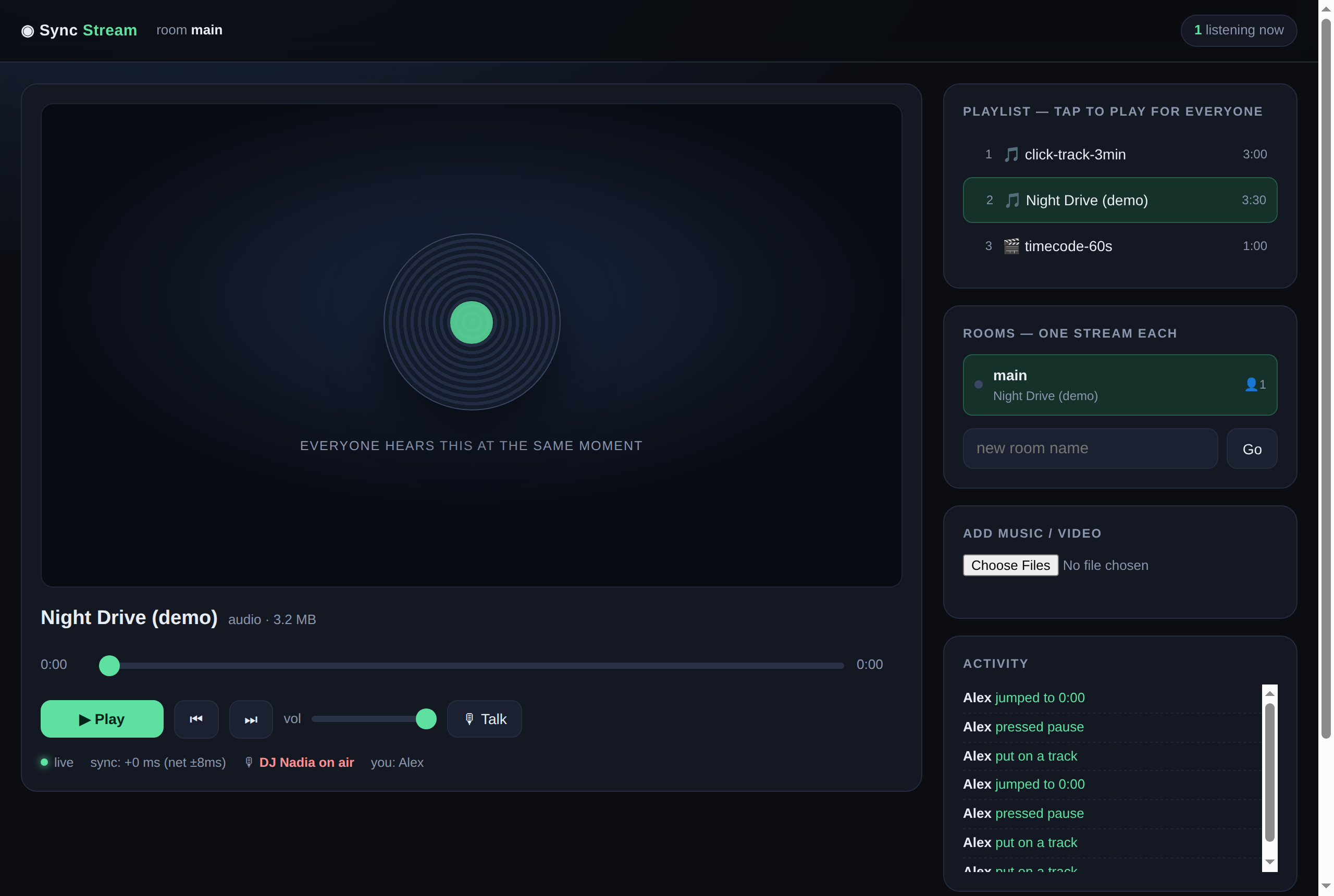Click the status dot of the main room
1334x896 pixels.
click(x=979, y=384)
